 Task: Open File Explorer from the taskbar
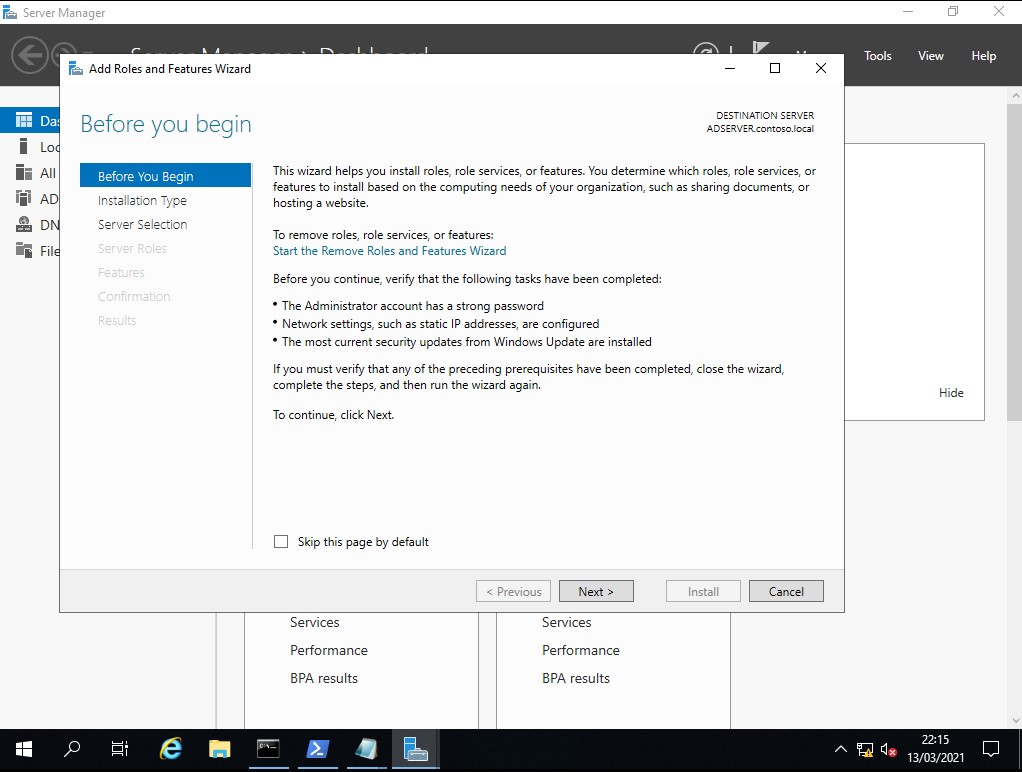[x=220, y=749]
